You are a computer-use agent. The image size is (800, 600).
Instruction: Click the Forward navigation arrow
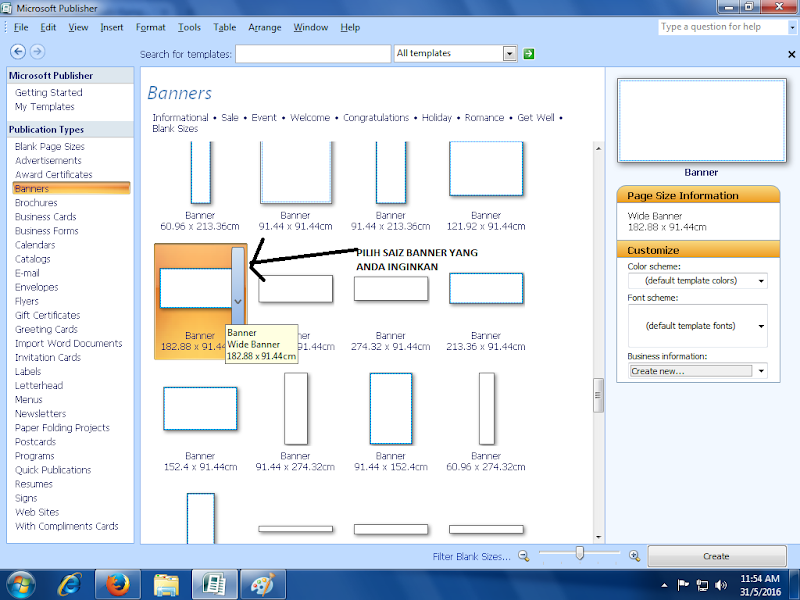tap(37, 52)
